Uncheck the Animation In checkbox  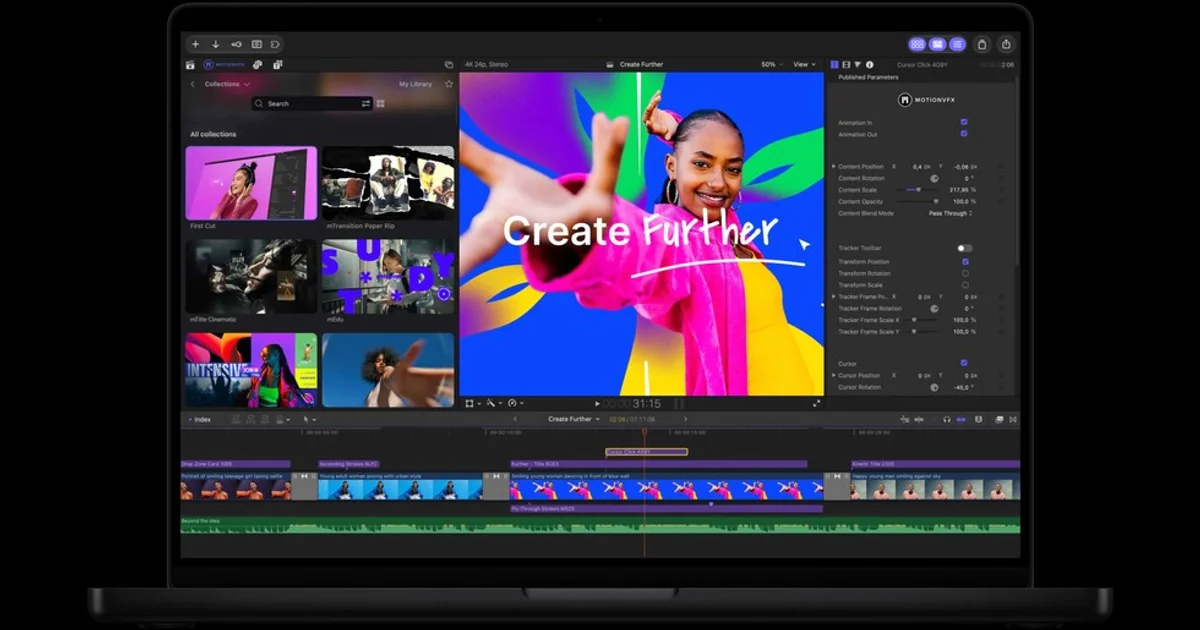tap(964, 122)
